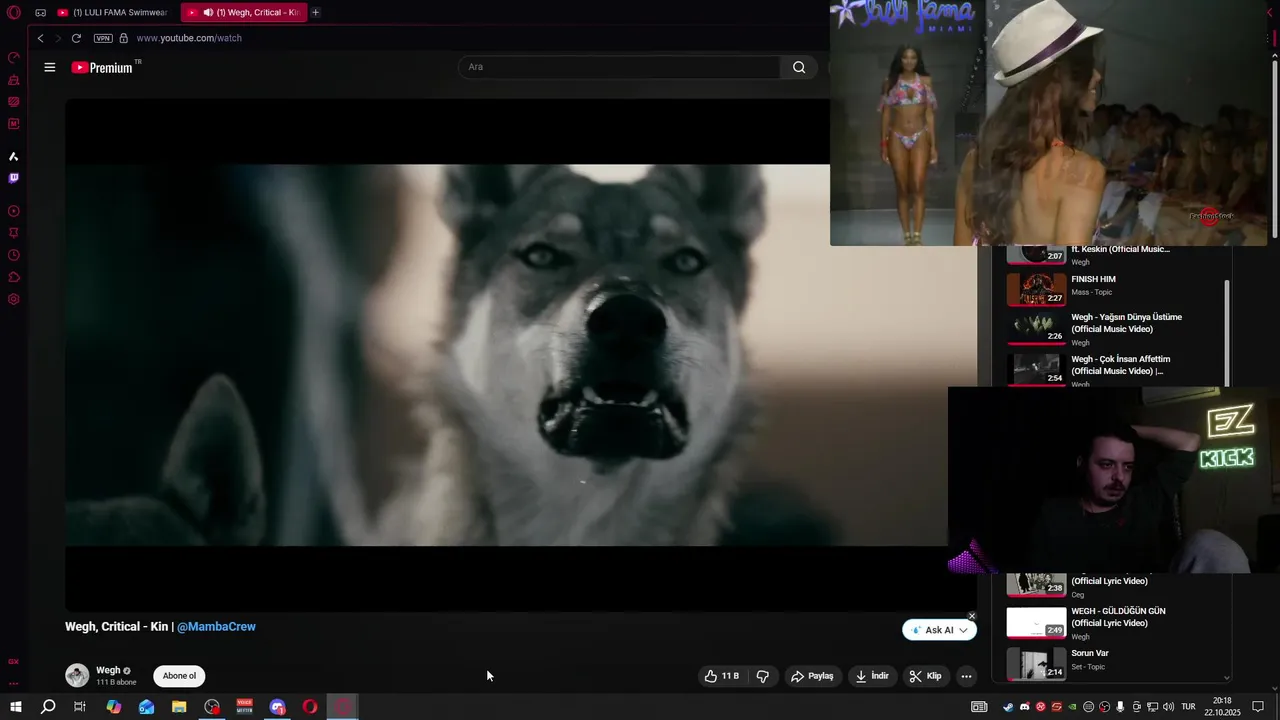Viewport: 1280px width, 720px height.
Task: Open Wegh channel avatar
Action: [x=77, y=675]
